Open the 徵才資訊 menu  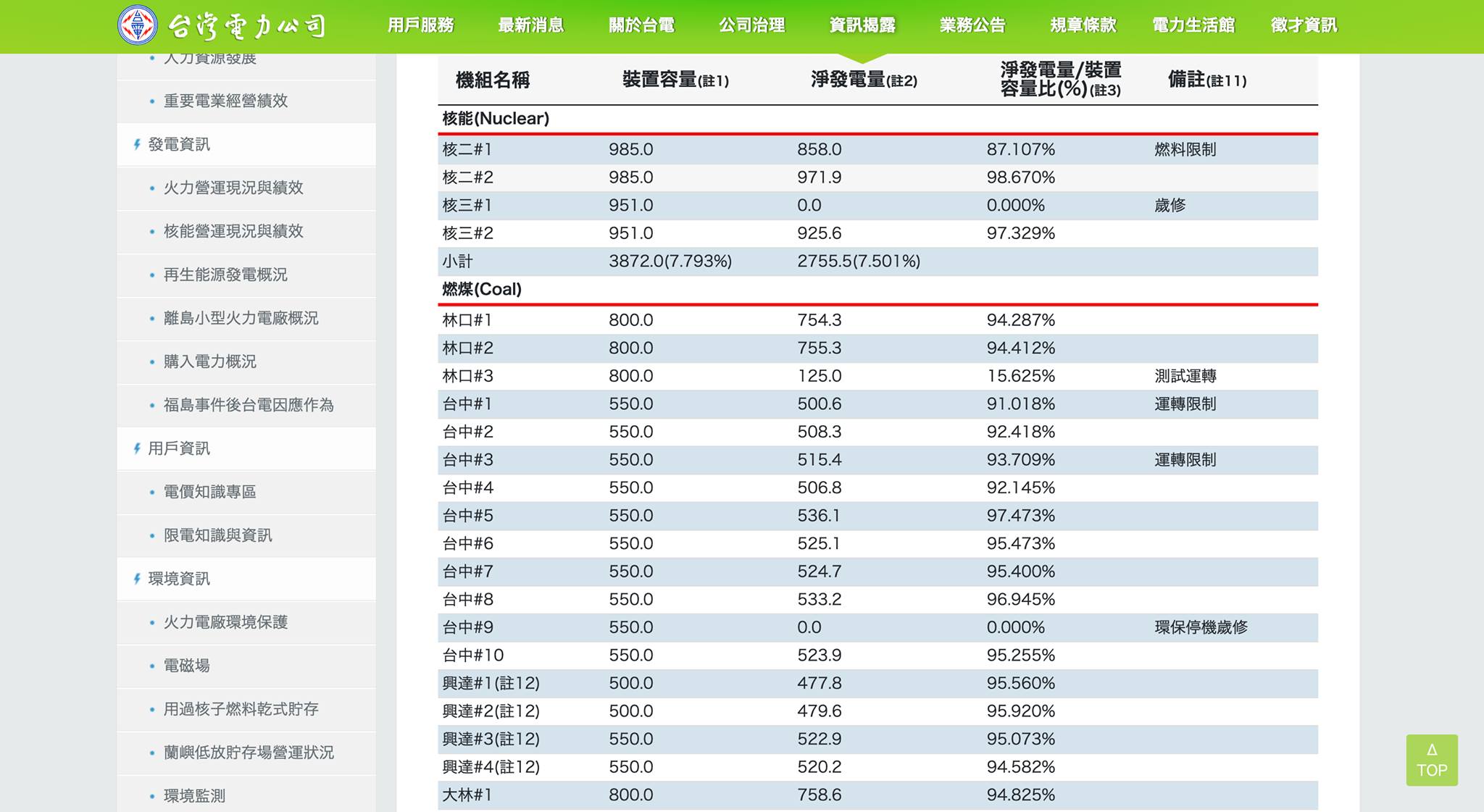(1304, 25)
